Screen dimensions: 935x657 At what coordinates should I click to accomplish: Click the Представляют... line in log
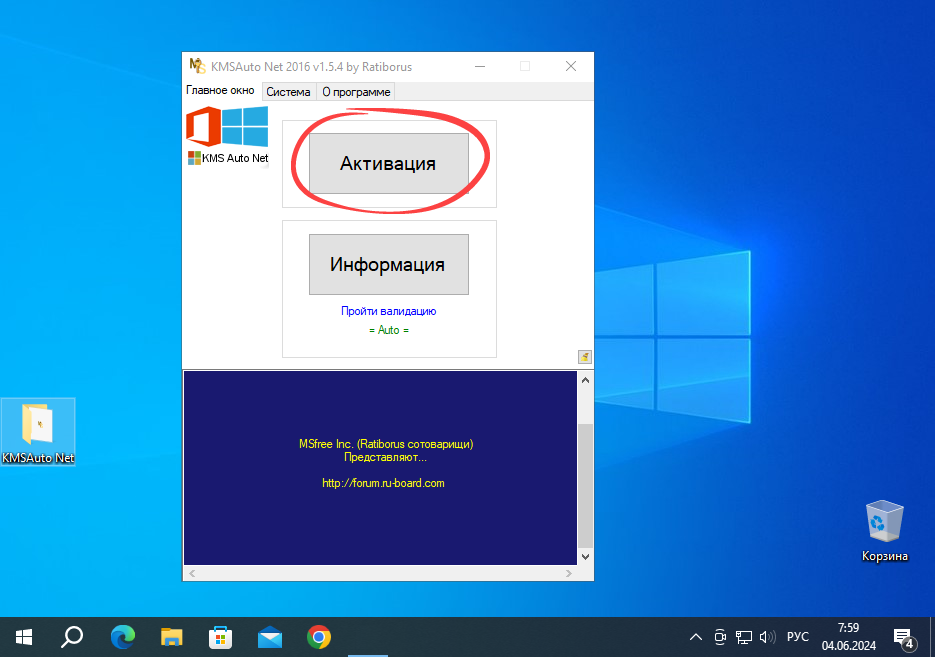pyautogui.click(x=385, y=457)
